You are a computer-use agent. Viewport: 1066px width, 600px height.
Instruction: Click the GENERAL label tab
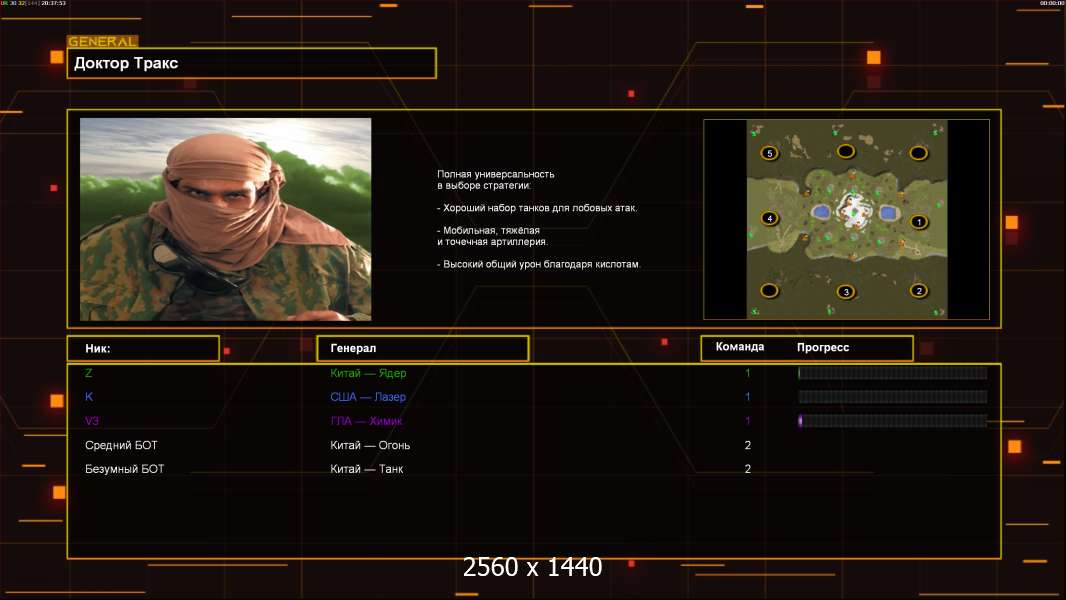[102, 42]
